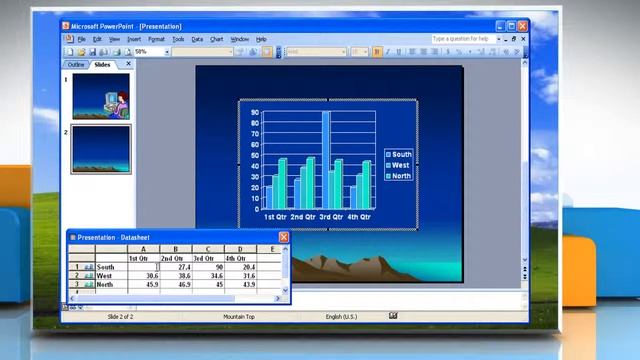Click the South row series icon in datasheet
The width and height of the screenshot is (640, 360).
click(89, 267)
